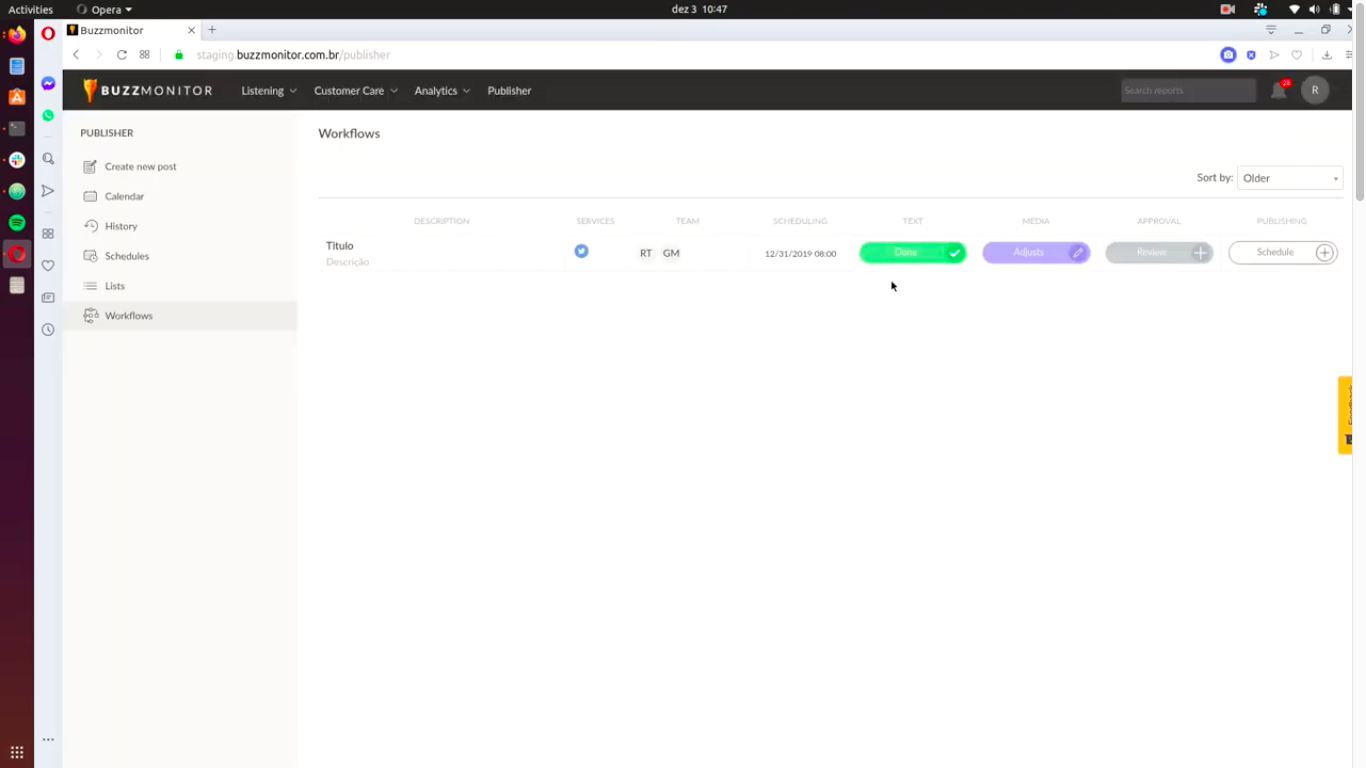Click the pencil icon on Adjusts
Viewport: 1366px width, 768px height.
(1077, 253)
